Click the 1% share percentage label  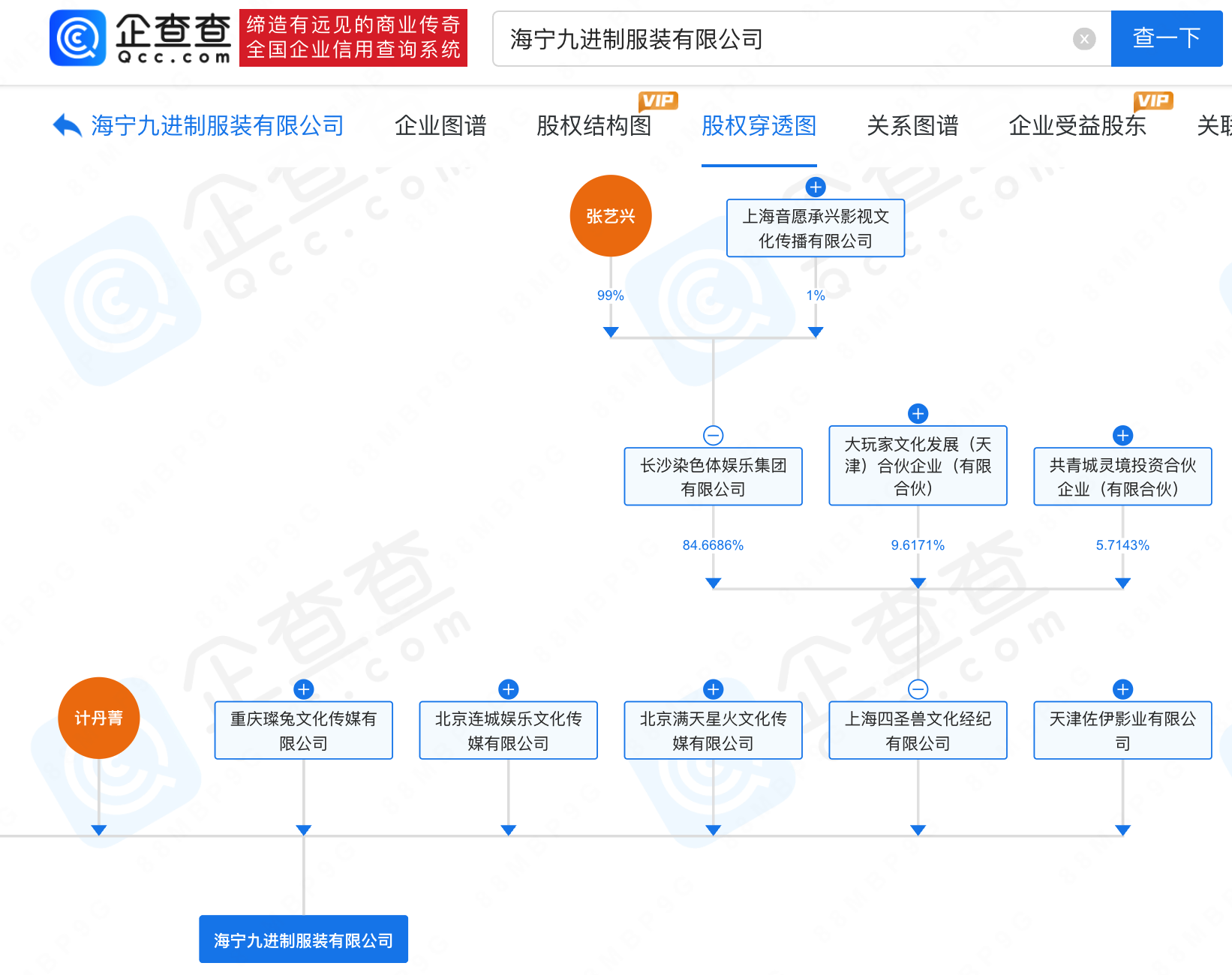pos(816,295)
